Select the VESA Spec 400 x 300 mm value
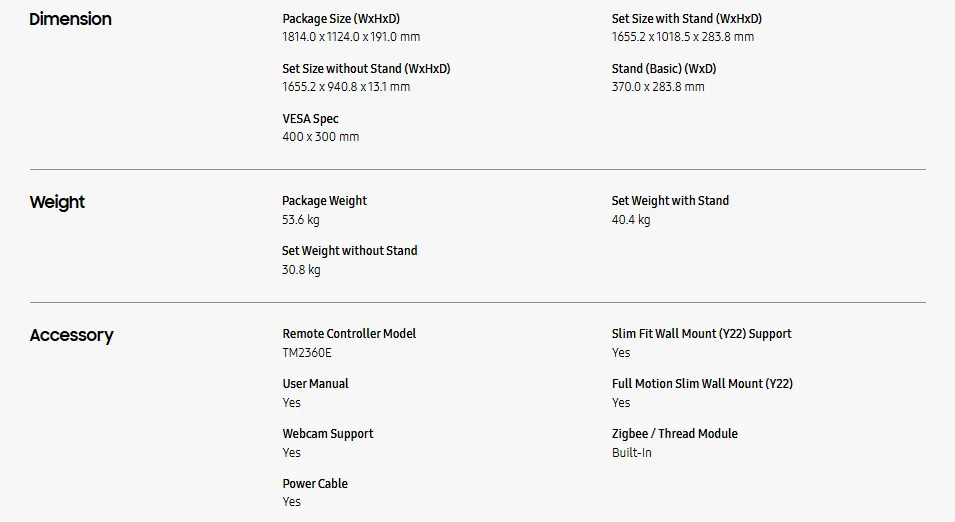955x522 pixels. pyautogui.click(x=320, y=136)
